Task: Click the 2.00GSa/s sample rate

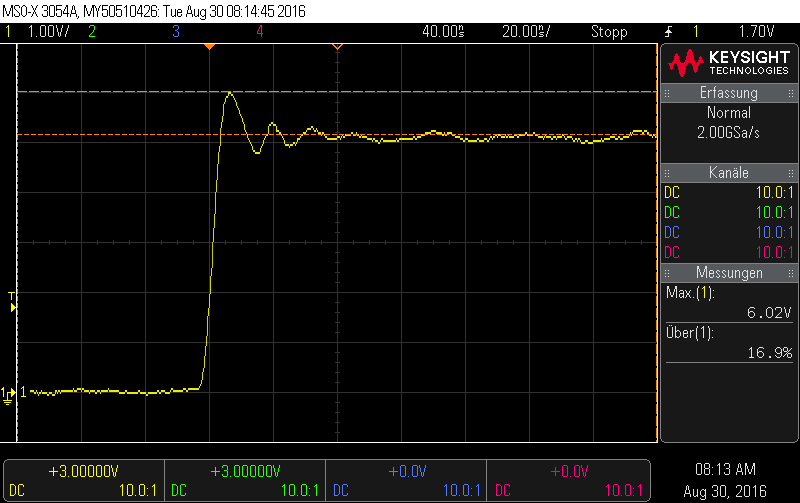Action: point(729,133)
